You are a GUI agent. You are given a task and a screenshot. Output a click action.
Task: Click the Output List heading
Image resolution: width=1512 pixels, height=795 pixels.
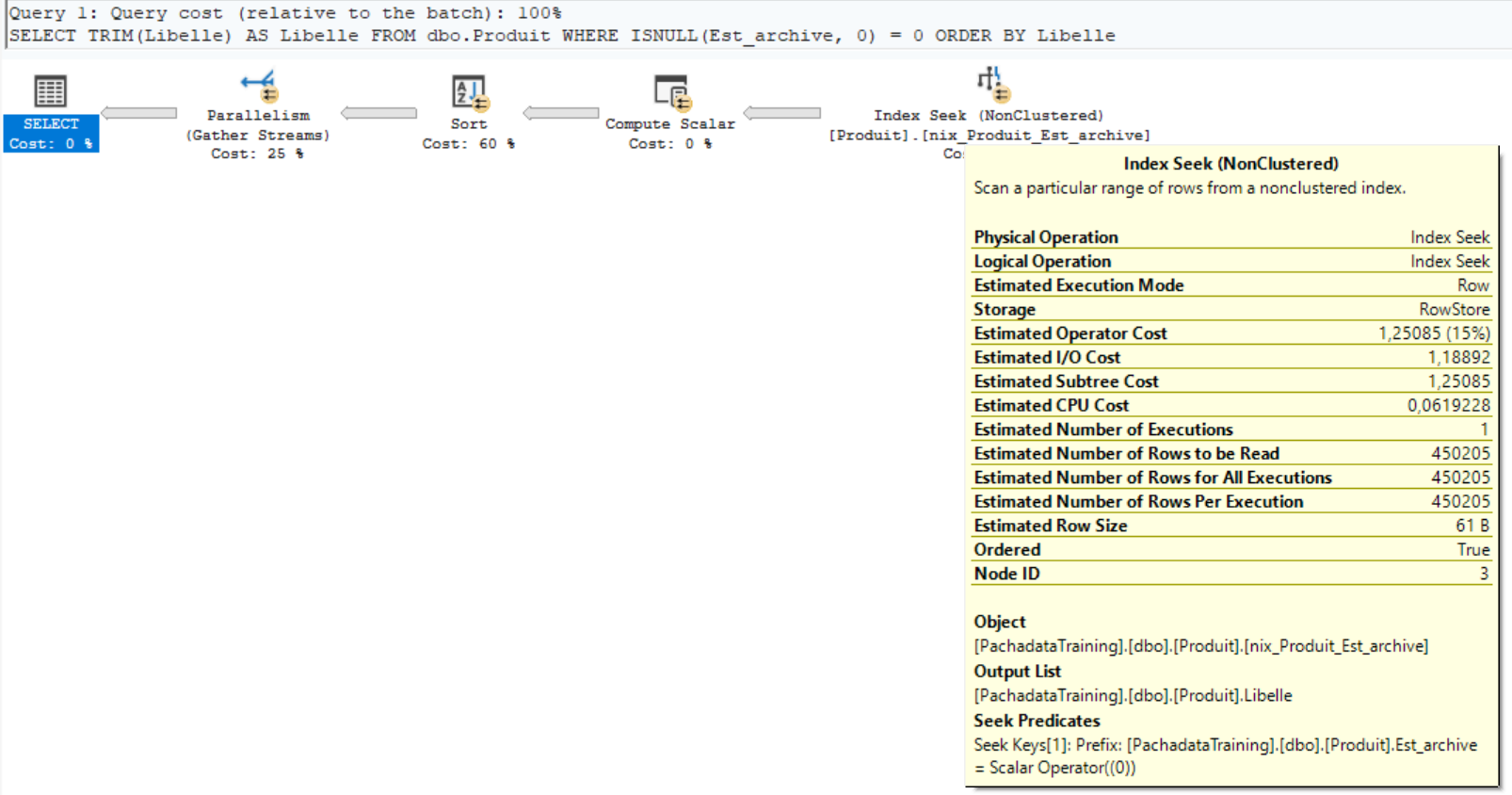[1017, 672]
